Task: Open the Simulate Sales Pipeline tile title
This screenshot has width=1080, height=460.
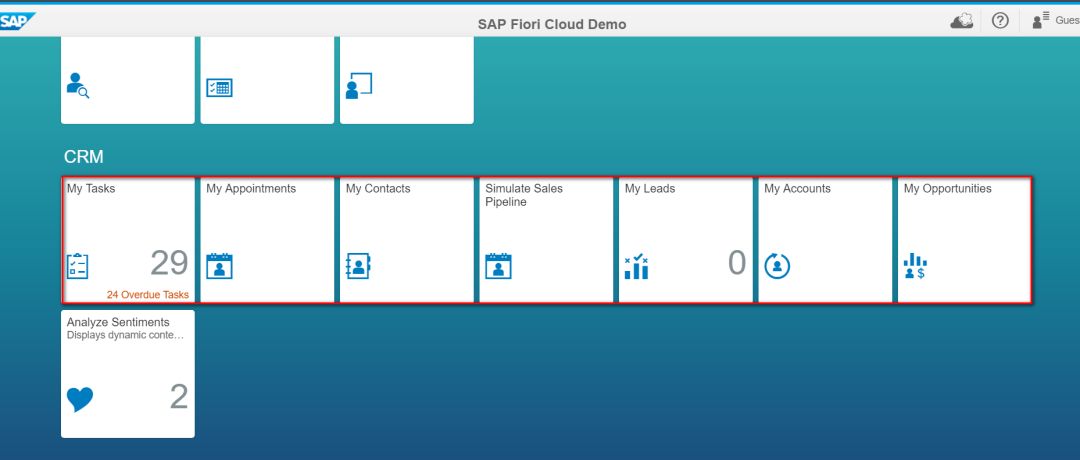Action: click(524, 195)
